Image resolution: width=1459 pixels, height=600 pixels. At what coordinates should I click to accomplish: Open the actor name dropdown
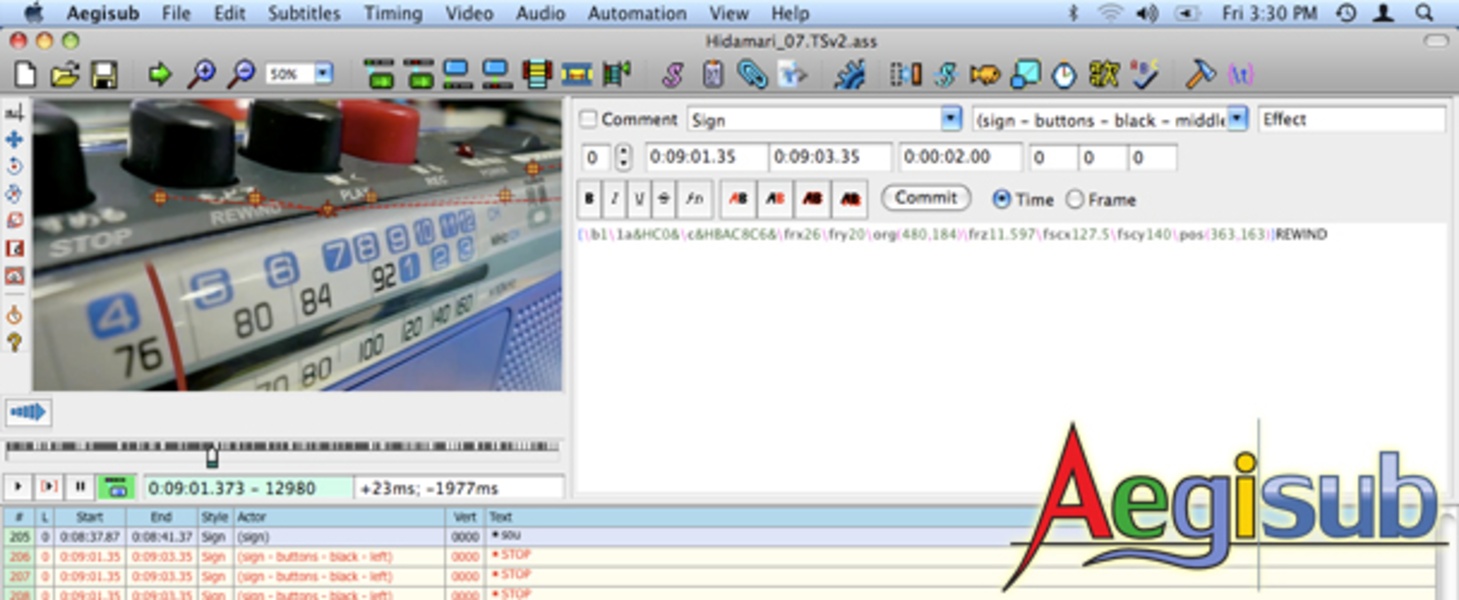[x=1237, y=119]
